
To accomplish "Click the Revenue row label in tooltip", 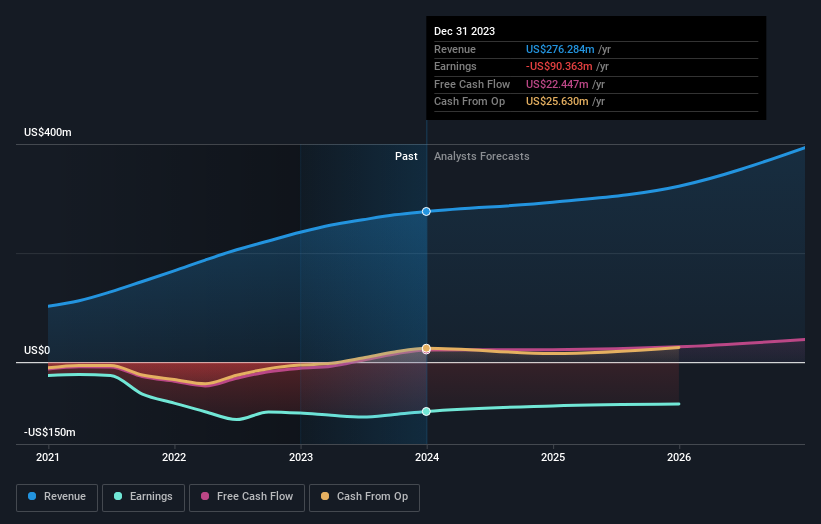I will [455, 49].
